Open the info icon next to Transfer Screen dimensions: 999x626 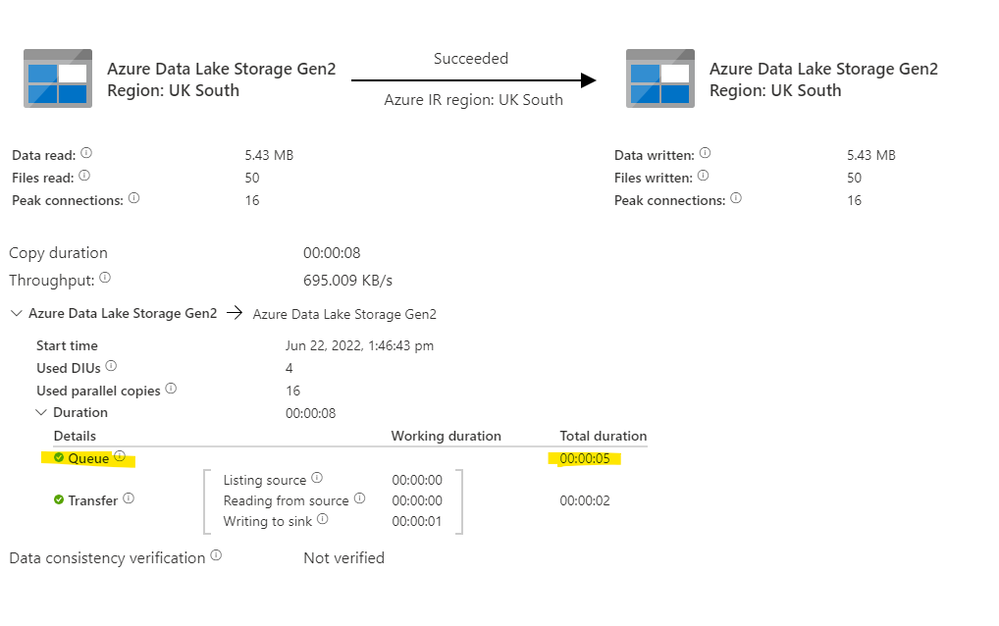pyautogui.click(x=129, y=498)
